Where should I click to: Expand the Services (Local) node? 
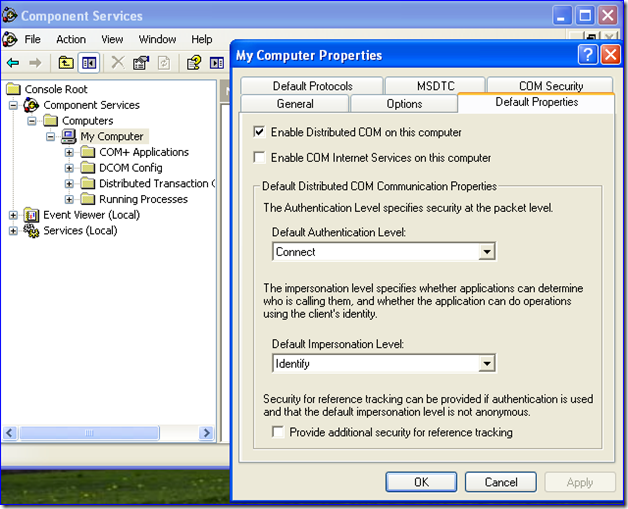[x=13, y=231]
